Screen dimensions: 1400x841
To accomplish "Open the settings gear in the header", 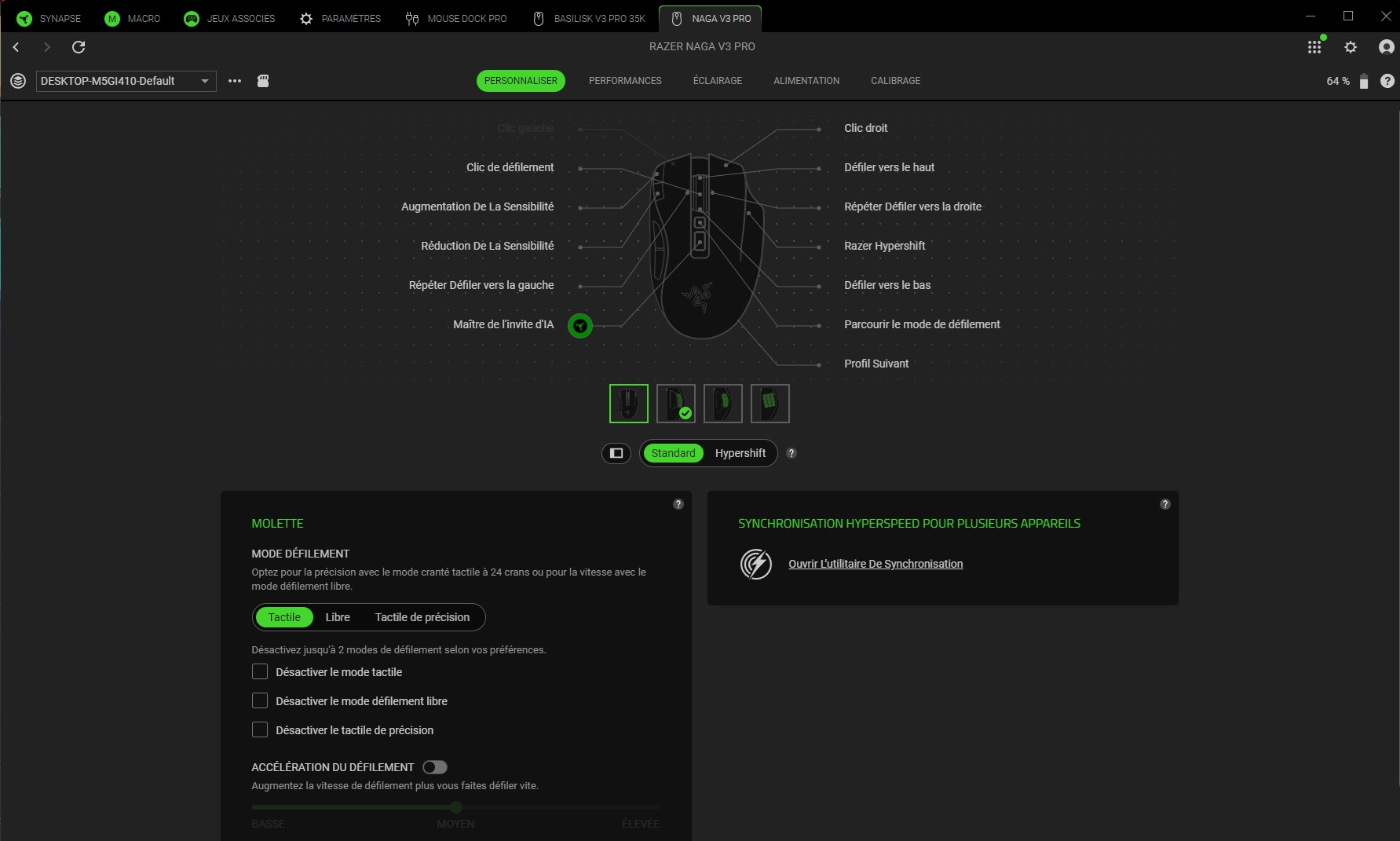I will pos(1351,47).
